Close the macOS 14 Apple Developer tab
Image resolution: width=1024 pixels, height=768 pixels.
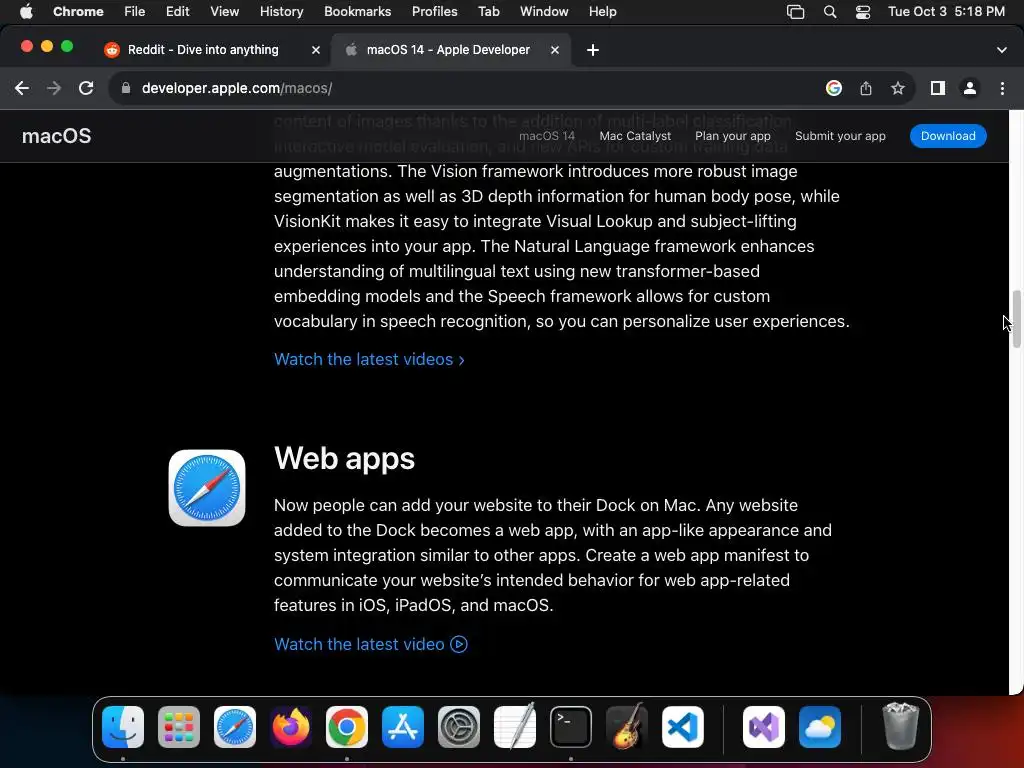click(x=554, y=50)
